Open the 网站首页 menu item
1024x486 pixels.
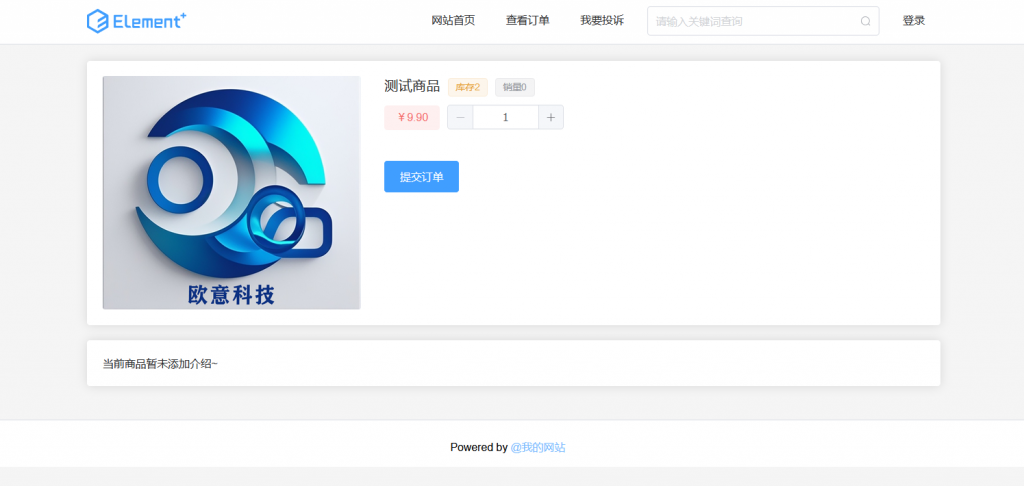tap(453, 21)
